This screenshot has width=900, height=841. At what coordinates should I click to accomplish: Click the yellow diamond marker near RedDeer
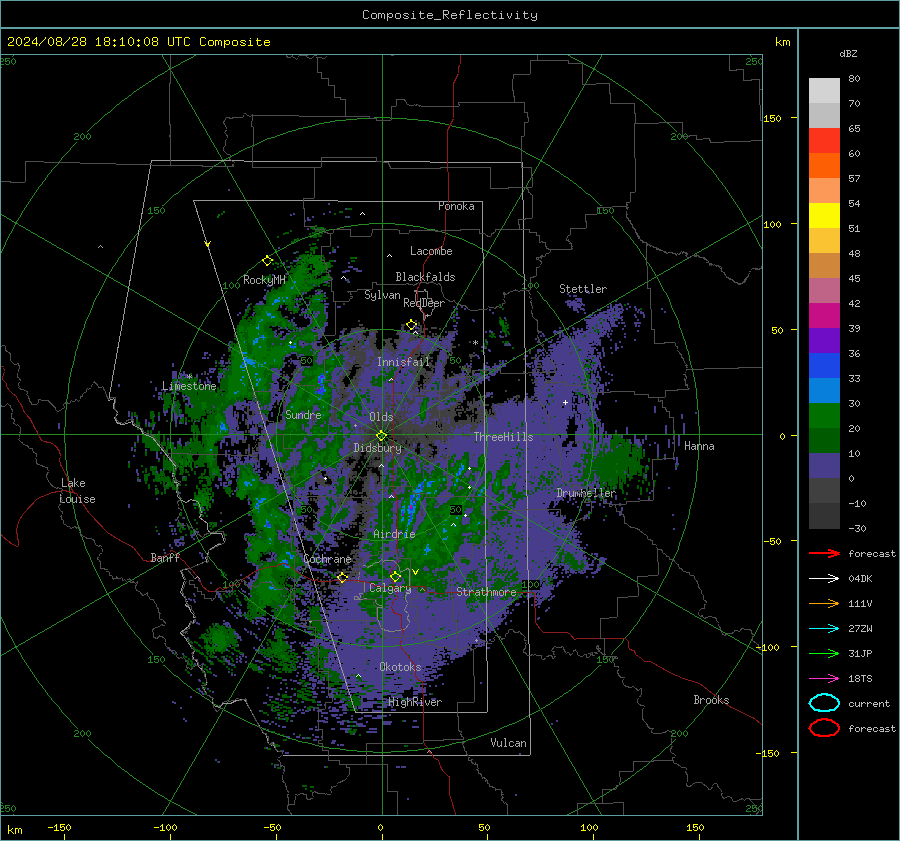click(411, 325)
